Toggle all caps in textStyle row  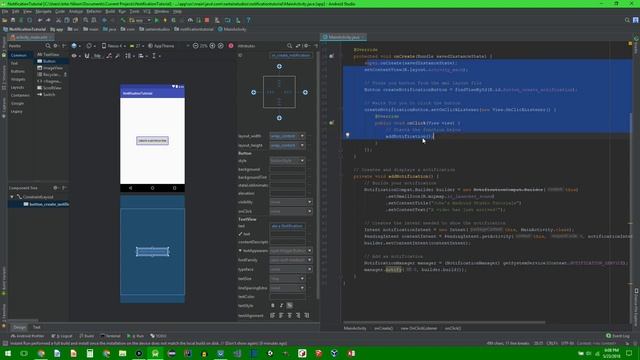[289, 305]
